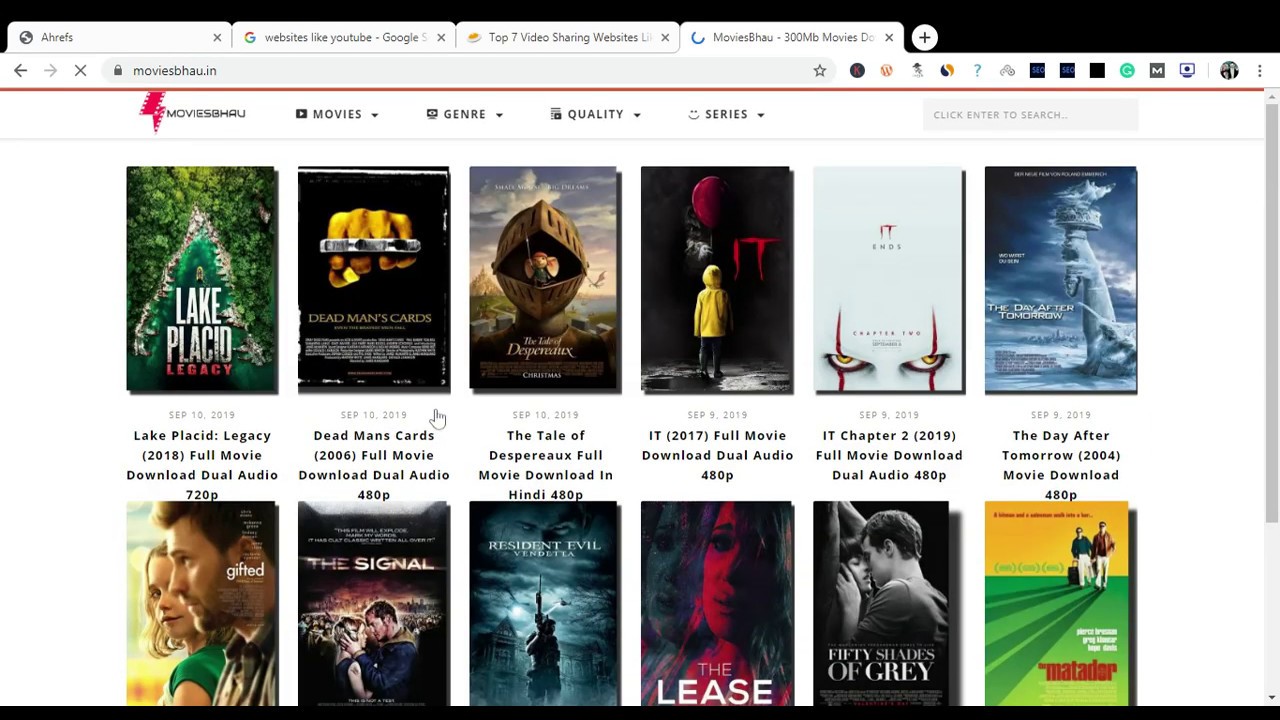Open The Matador movie poster
Screen dimensions: 1280x720
click(1059, 604)
